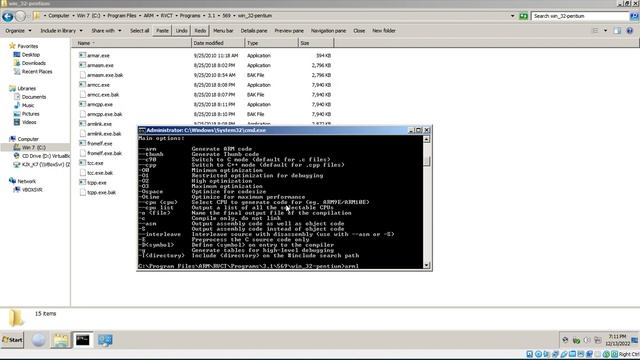Image resolution: width=640 pixels, height=360 pixels.
Task: Open the Share with dropdown
Action: coord(106,31)
